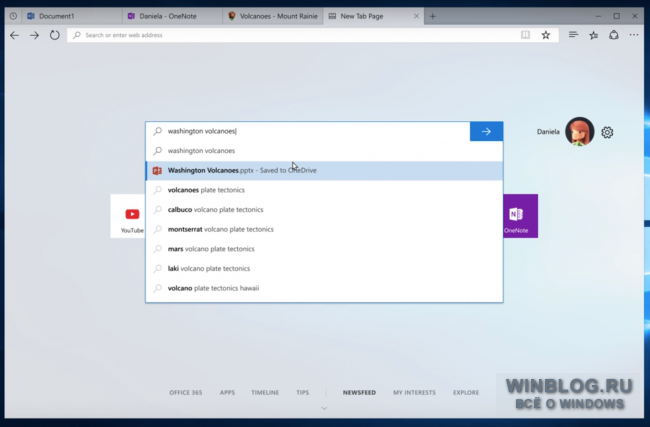Image resolution: width=650 pixels, height=427 pixels.
Task: Open the TIPS section
Action: click(x=303, y=392)
